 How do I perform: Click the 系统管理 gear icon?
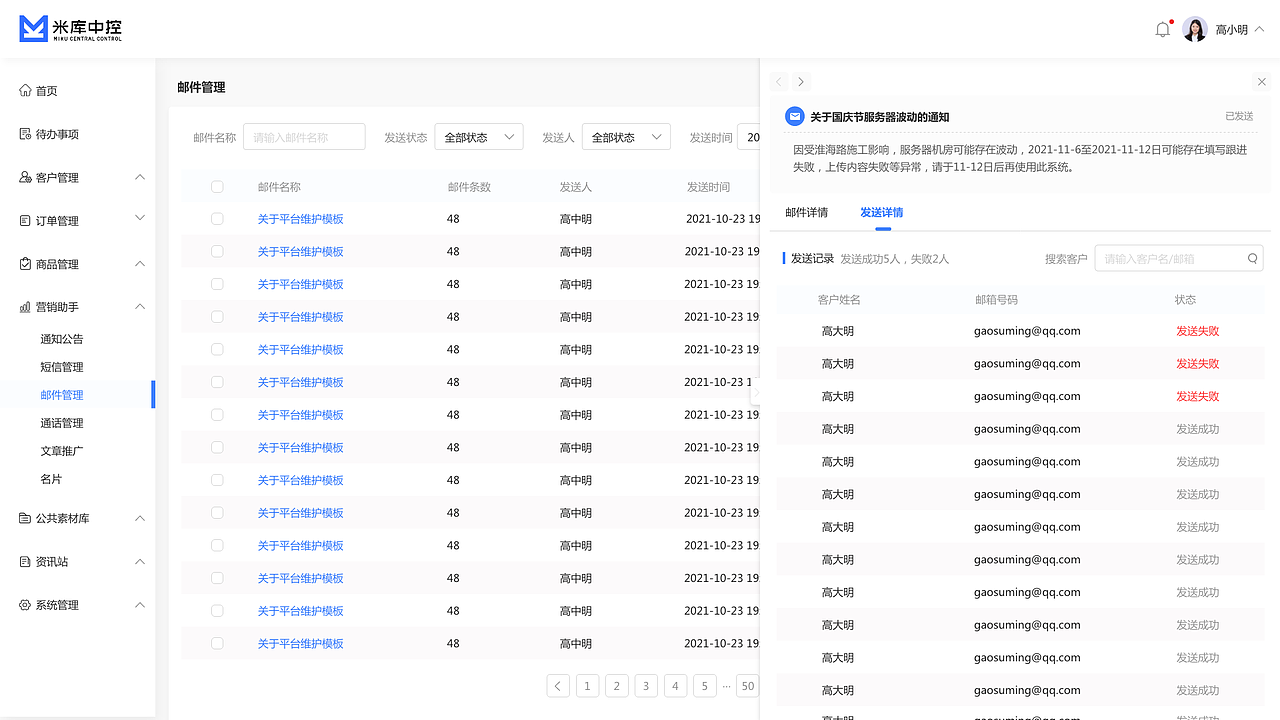tap(25, 605)
